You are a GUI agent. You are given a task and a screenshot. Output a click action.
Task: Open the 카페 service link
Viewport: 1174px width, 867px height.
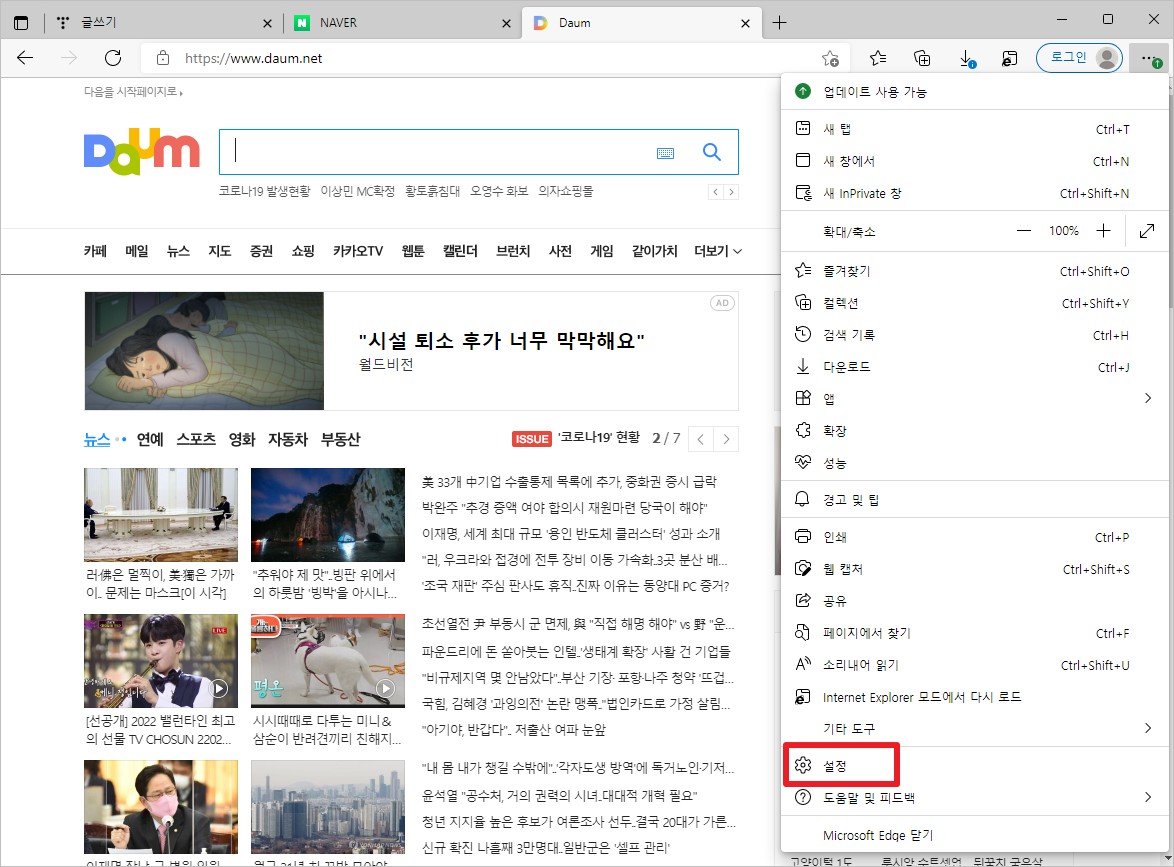pyautogui.click(x=95, y=251)
